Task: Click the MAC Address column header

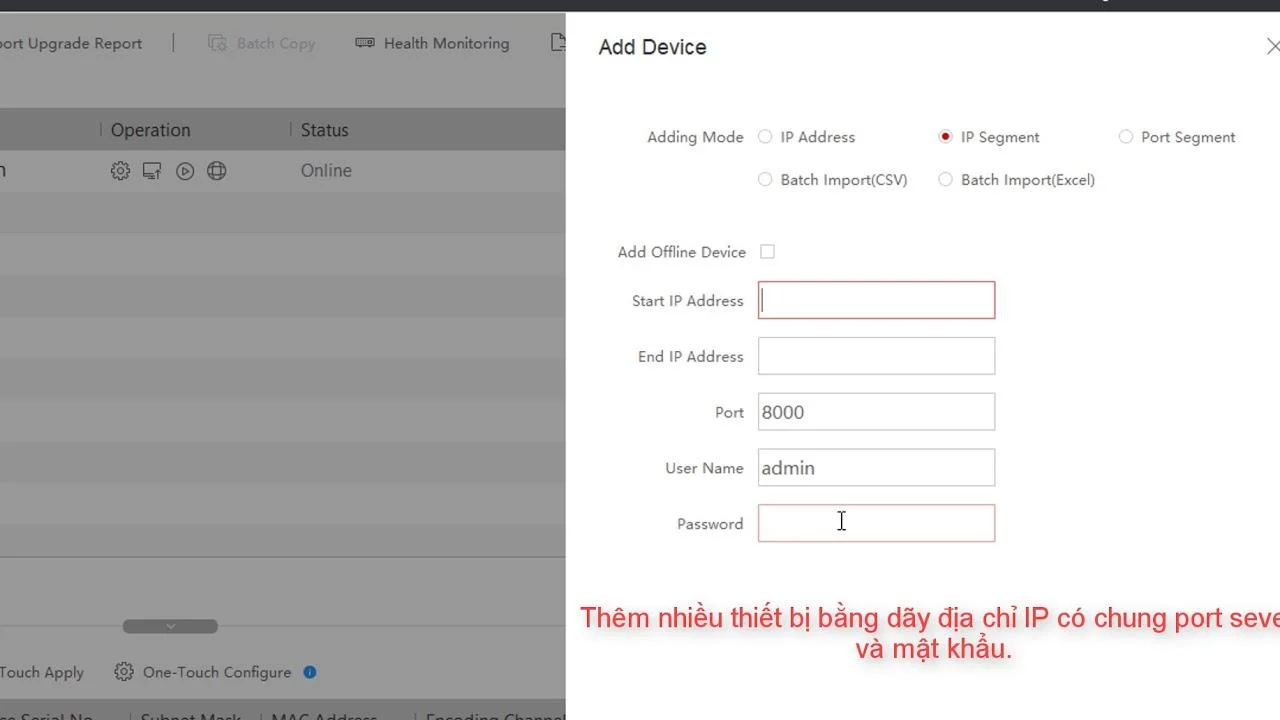Action: pyautogui.click(x=324, y=717)
